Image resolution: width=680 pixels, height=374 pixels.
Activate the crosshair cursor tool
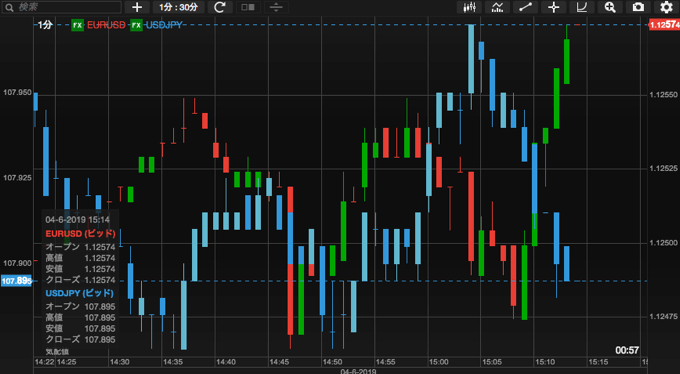tap(554, 7)
